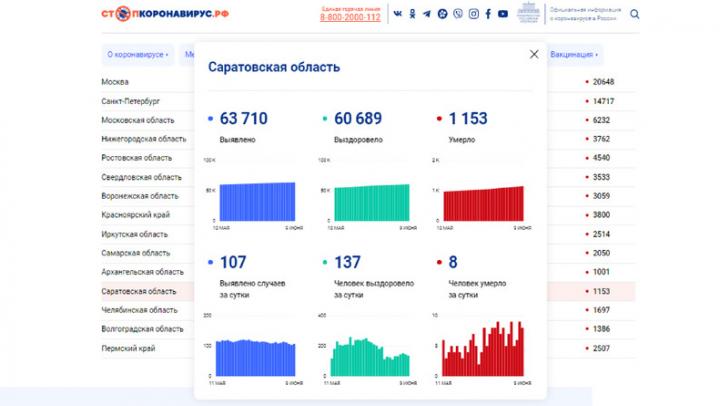
Task: Open the Viber icon in header
Action: click(457, 15)
